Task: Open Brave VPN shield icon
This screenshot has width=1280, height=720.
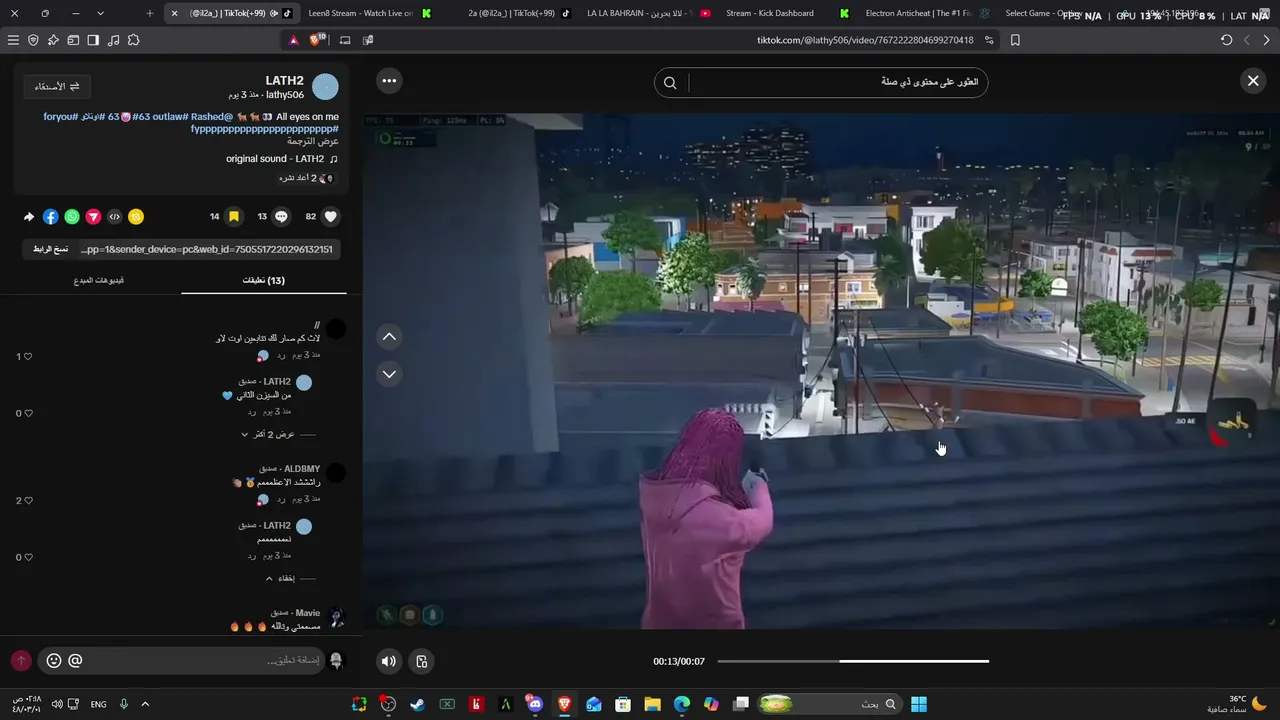Action: (33, 40)
